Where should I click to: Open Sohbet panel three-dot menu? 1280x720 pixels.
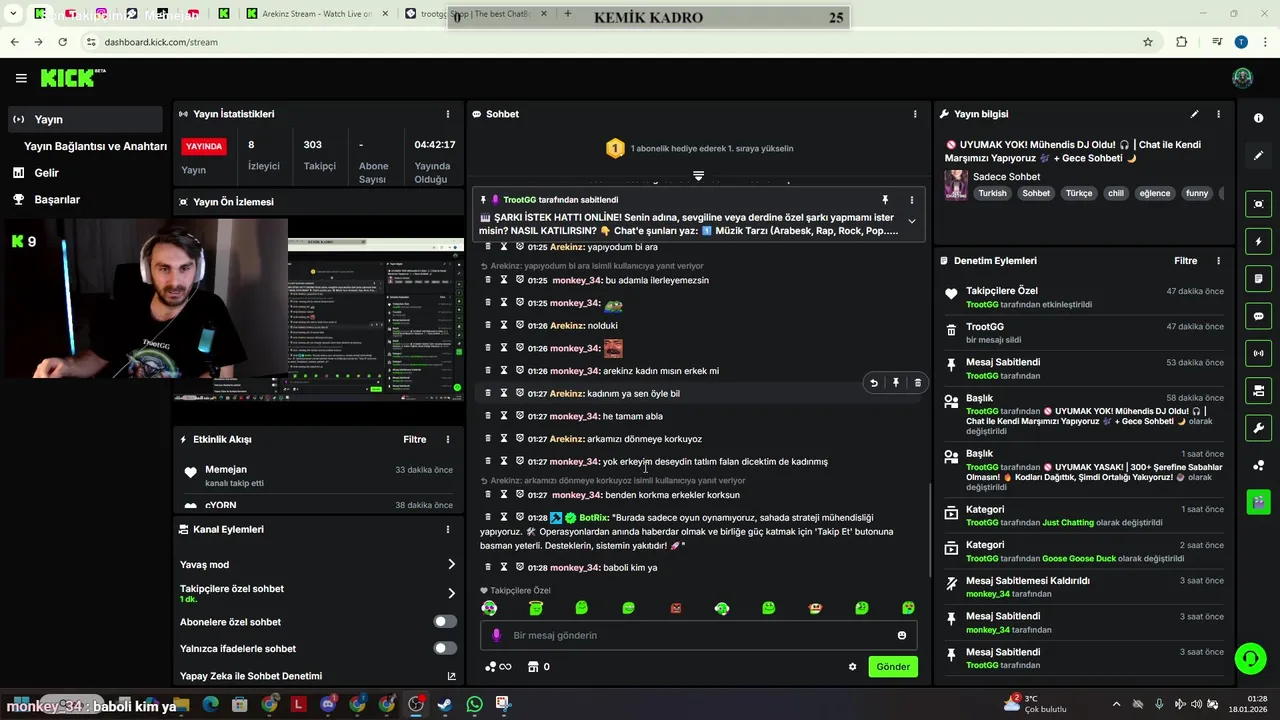coord(914,114)
